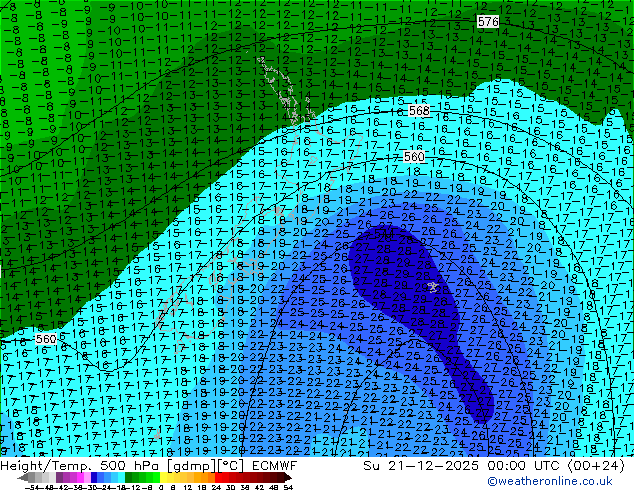Click the 00:00 UTC time label
The image size is (634, 490).
[512, 465]
